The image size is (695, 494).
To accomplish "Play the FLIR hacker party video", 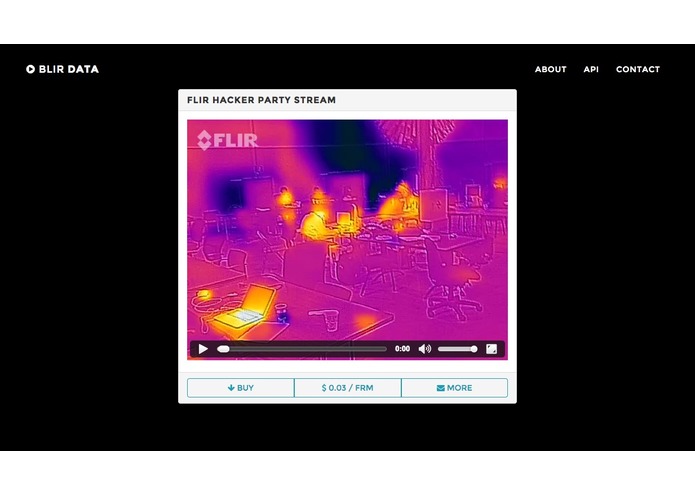I will [x=203, y=349].
